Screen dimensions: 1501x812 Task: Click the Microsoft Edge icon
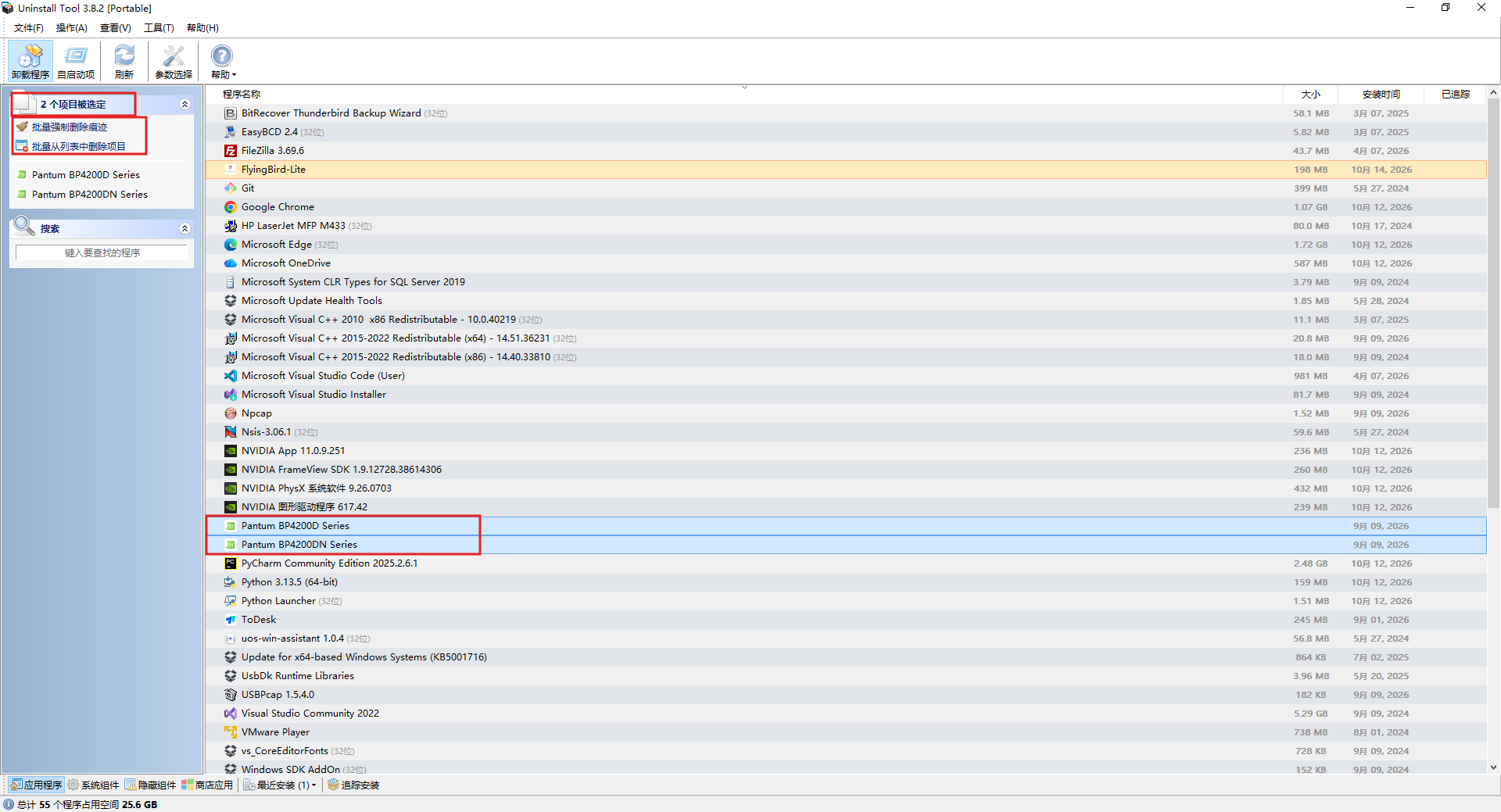pyautogui.click(x=231, y=245)
